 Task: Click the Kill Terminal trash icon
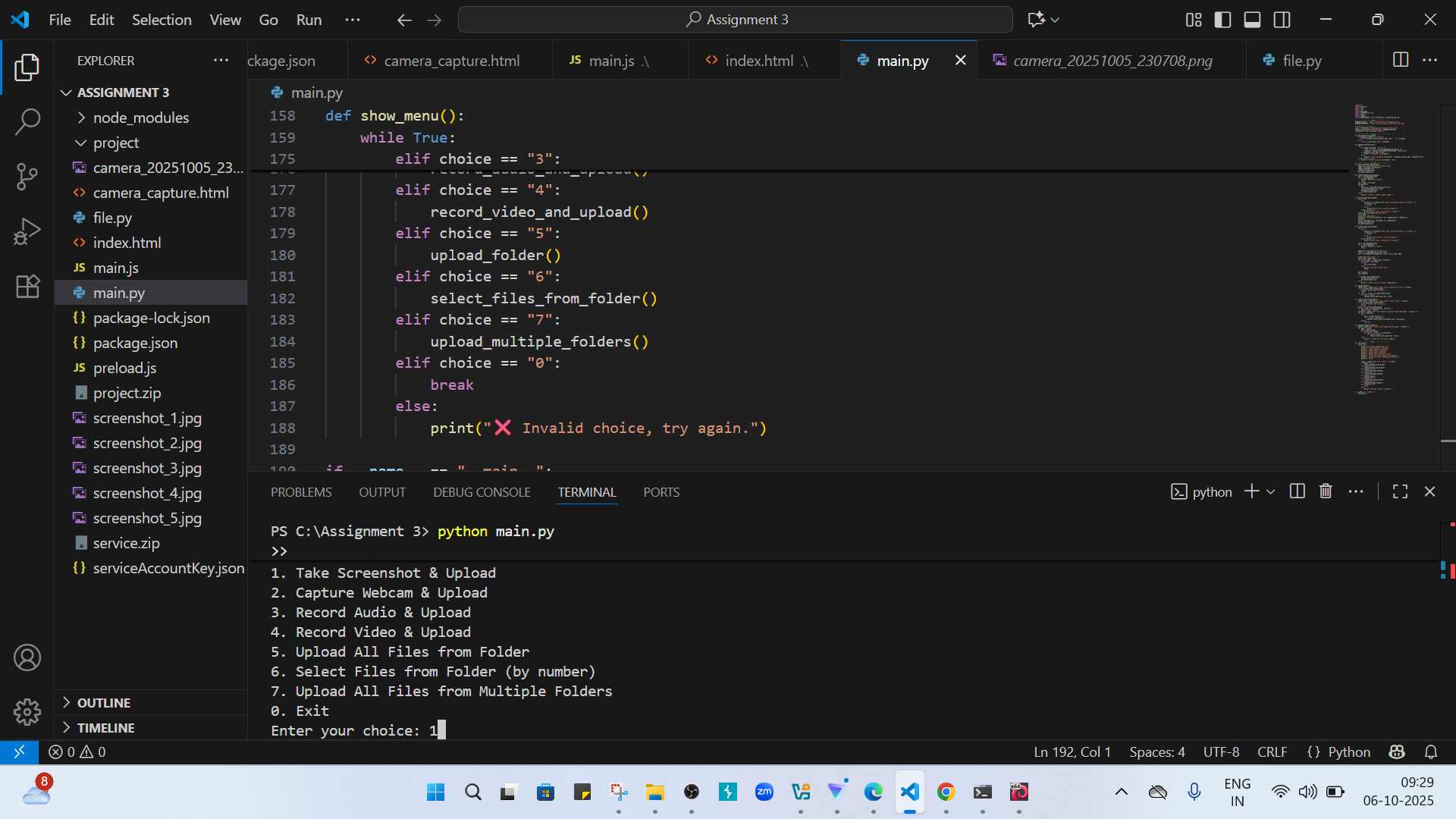pyautogui.click(x=1326, y=491)
